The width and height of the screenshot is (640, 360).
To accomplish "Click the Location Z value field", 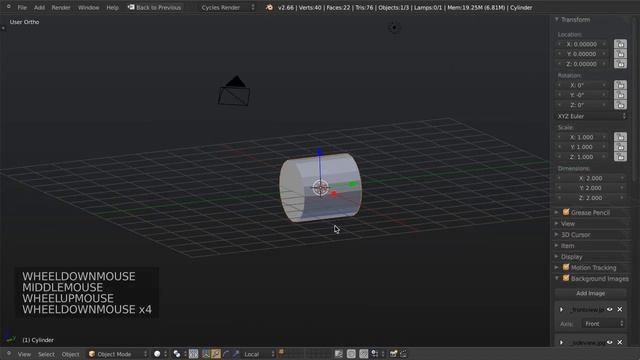I will [582, 64].
